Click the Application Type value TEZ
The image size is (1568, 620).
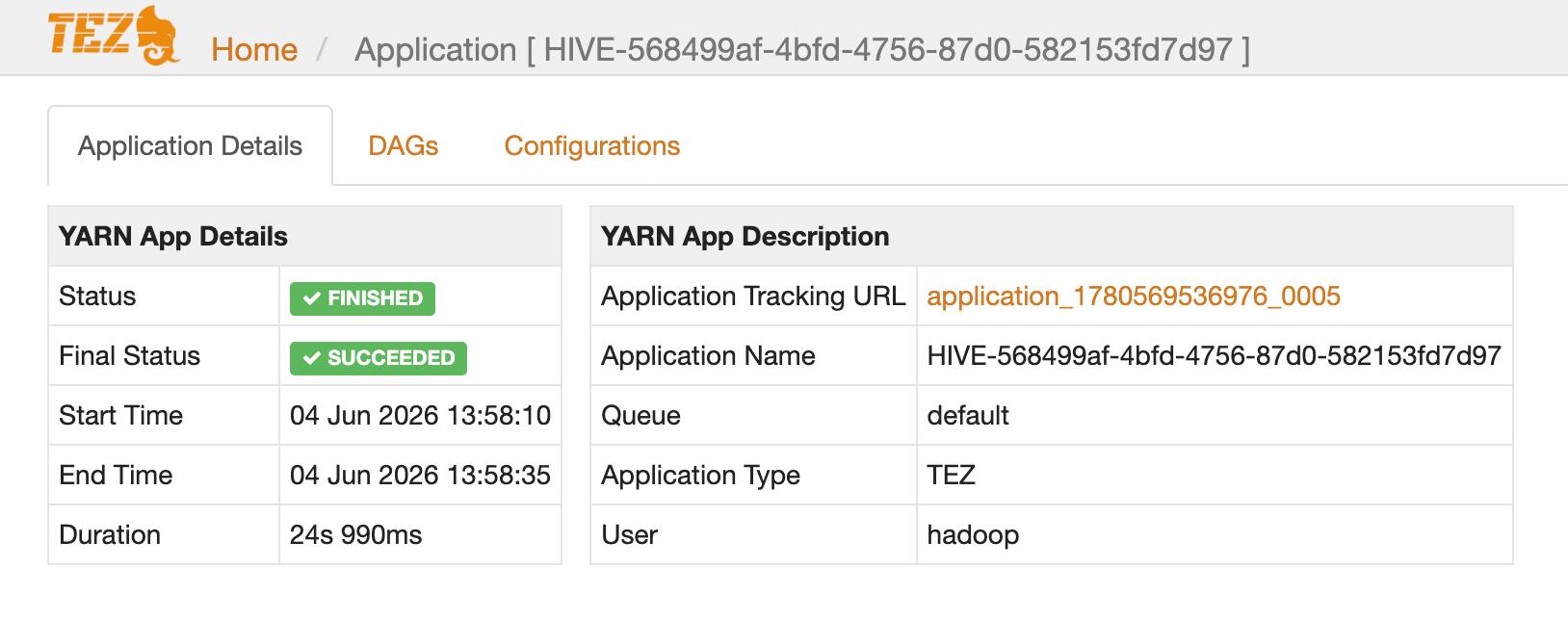(952, 476)
